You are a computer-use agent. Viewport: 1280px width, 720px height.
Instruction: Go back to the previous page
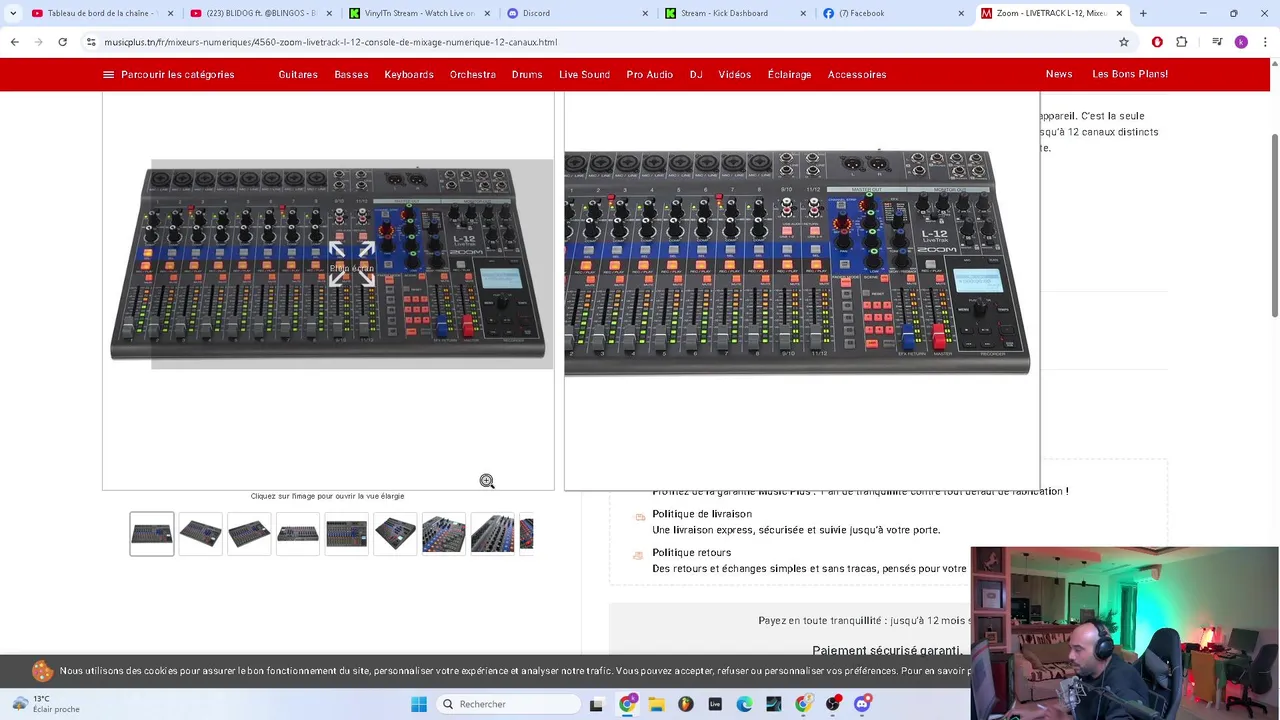point(14,42)
